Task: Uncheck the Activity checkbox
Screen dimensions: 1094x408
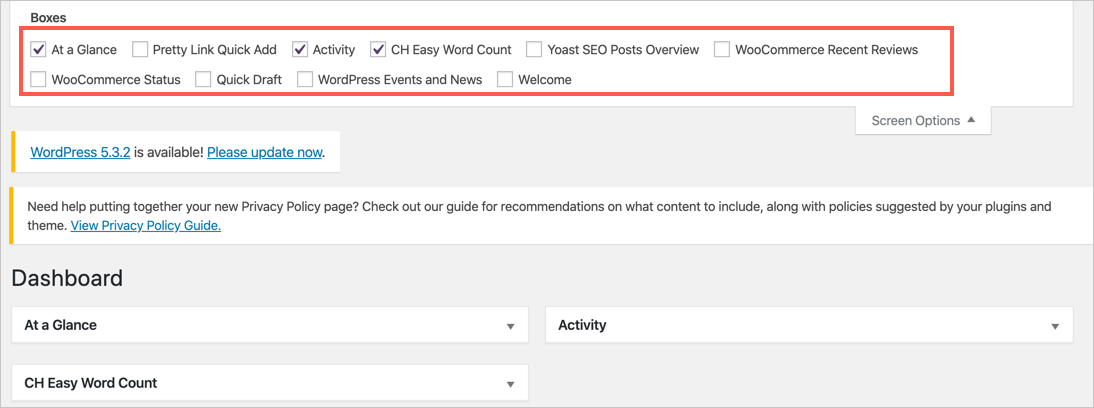Action: click(300, 49)
